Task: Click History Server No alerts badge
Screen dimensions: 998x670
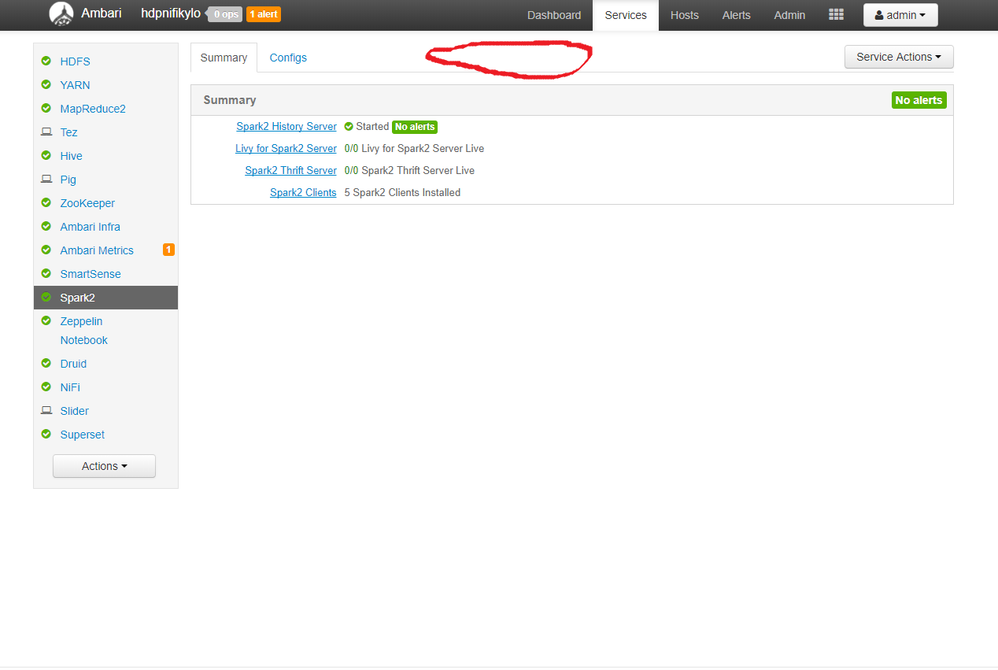Action: point(414,127)
